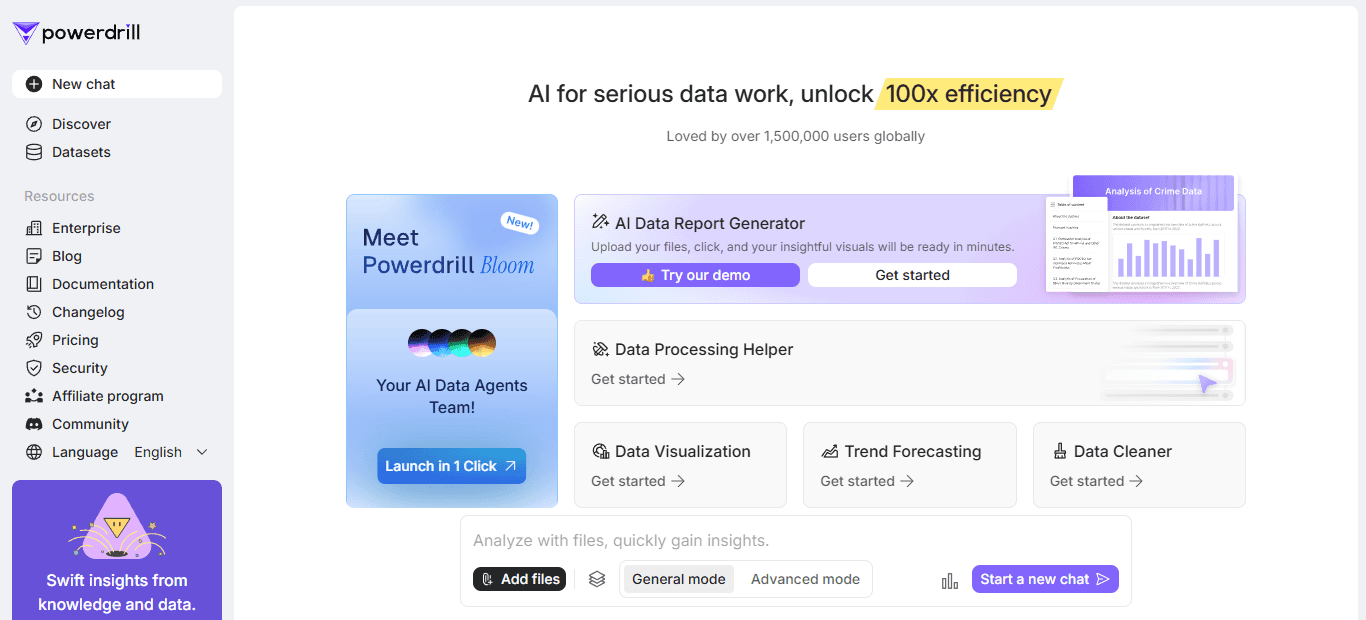The width and height of the screenshot is (1366, 620).
Task: Click the layers icon beside Add files
Action: pyautogui.click(x=597, y=579)
